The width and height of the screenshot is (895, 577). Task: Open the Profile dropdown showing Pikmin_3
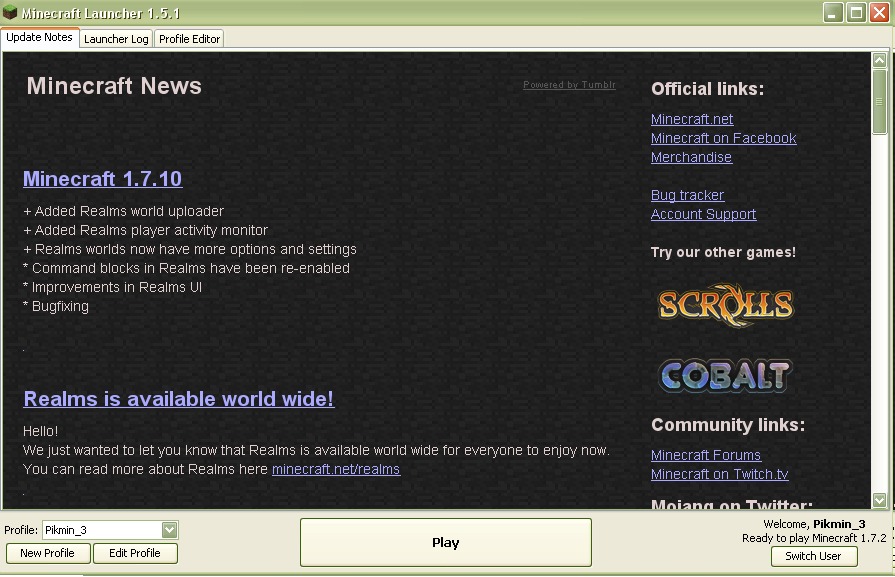coord(110,530)
